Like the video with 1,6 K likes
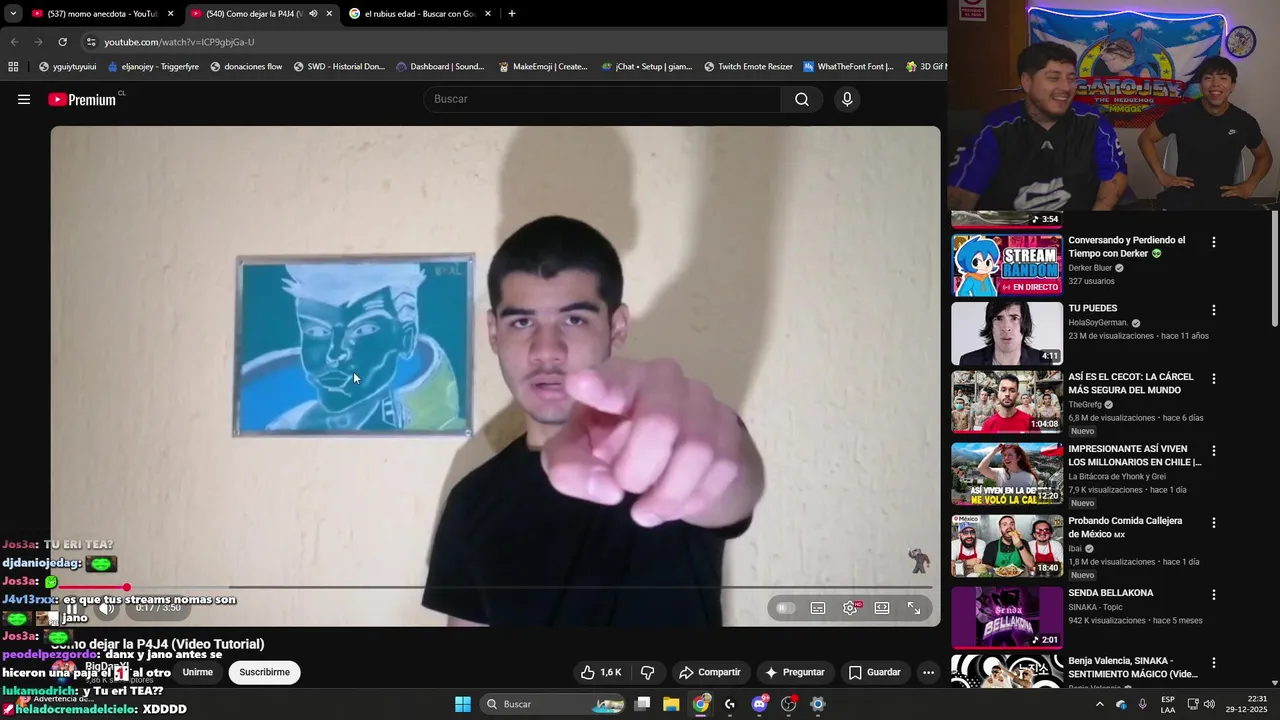Viewport: 1280px width, 720px height. click(602, 672)
